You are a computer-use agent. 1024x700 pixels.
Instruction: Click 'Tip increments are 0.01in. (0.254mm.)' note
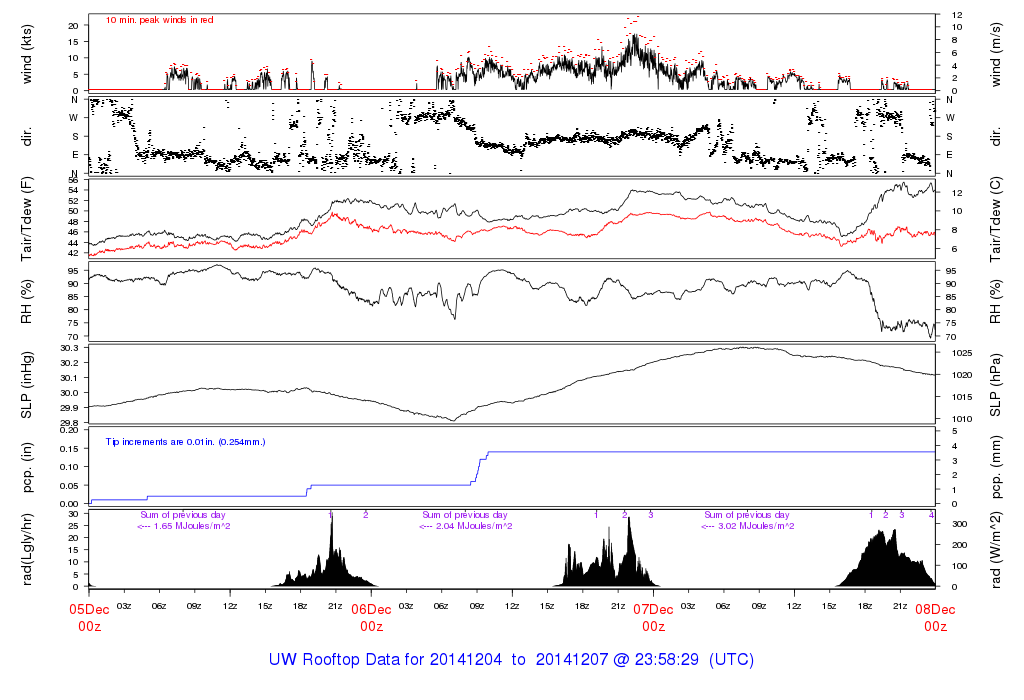pos(185,442)
